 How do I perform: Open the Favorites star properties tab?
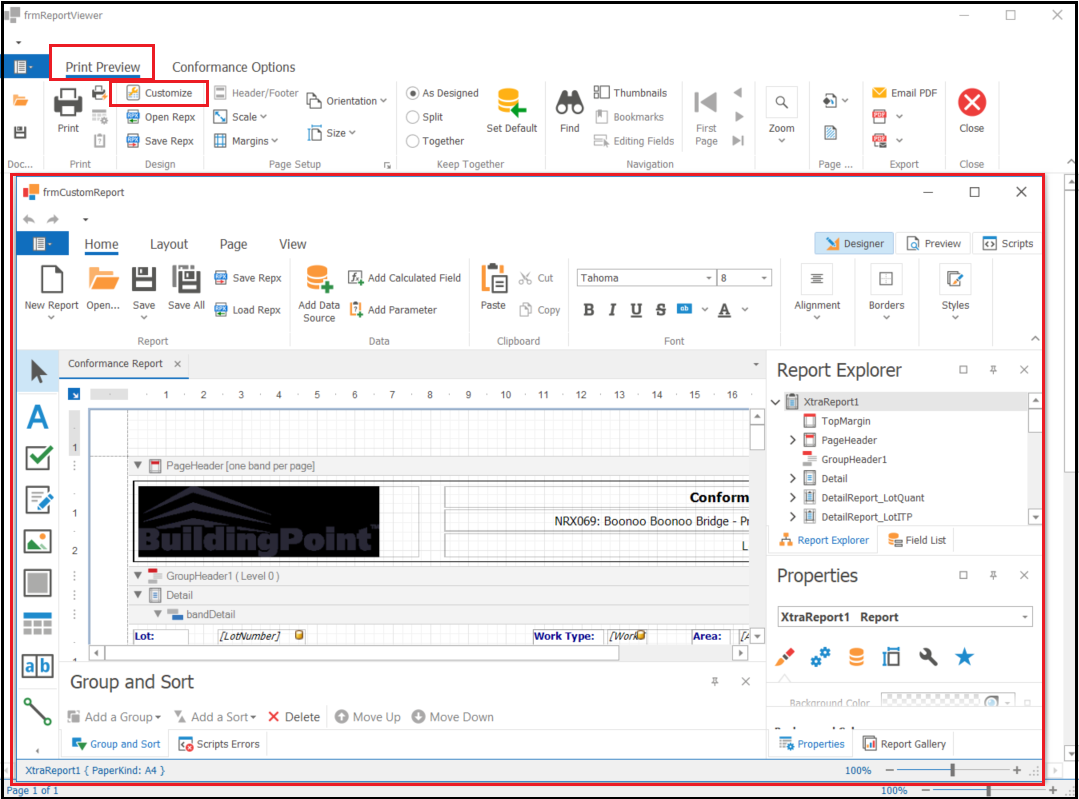click(964, 657)
